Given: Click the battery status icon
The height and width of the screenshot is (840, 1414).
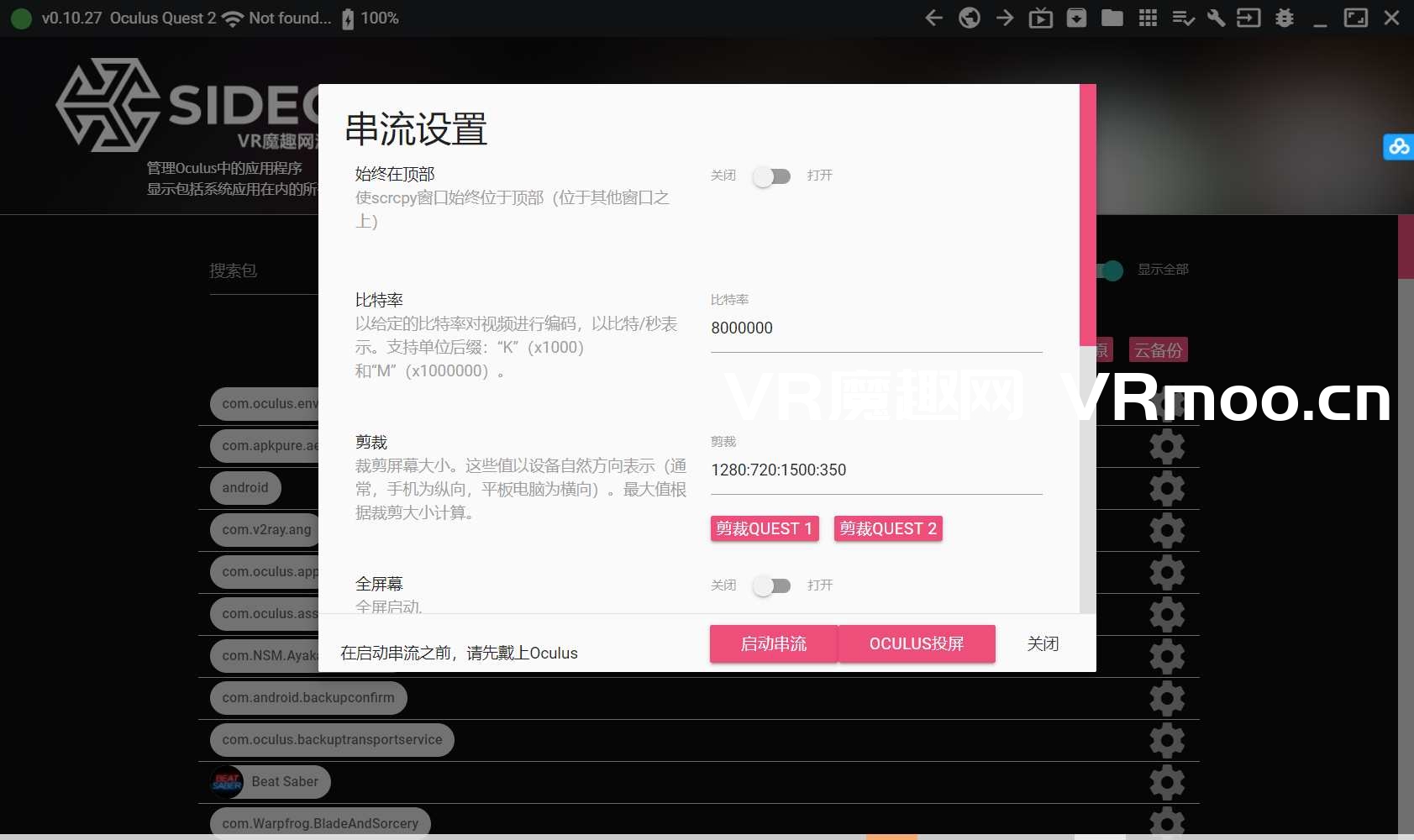Looking at the screenshot, I should (x=348, y=18).
